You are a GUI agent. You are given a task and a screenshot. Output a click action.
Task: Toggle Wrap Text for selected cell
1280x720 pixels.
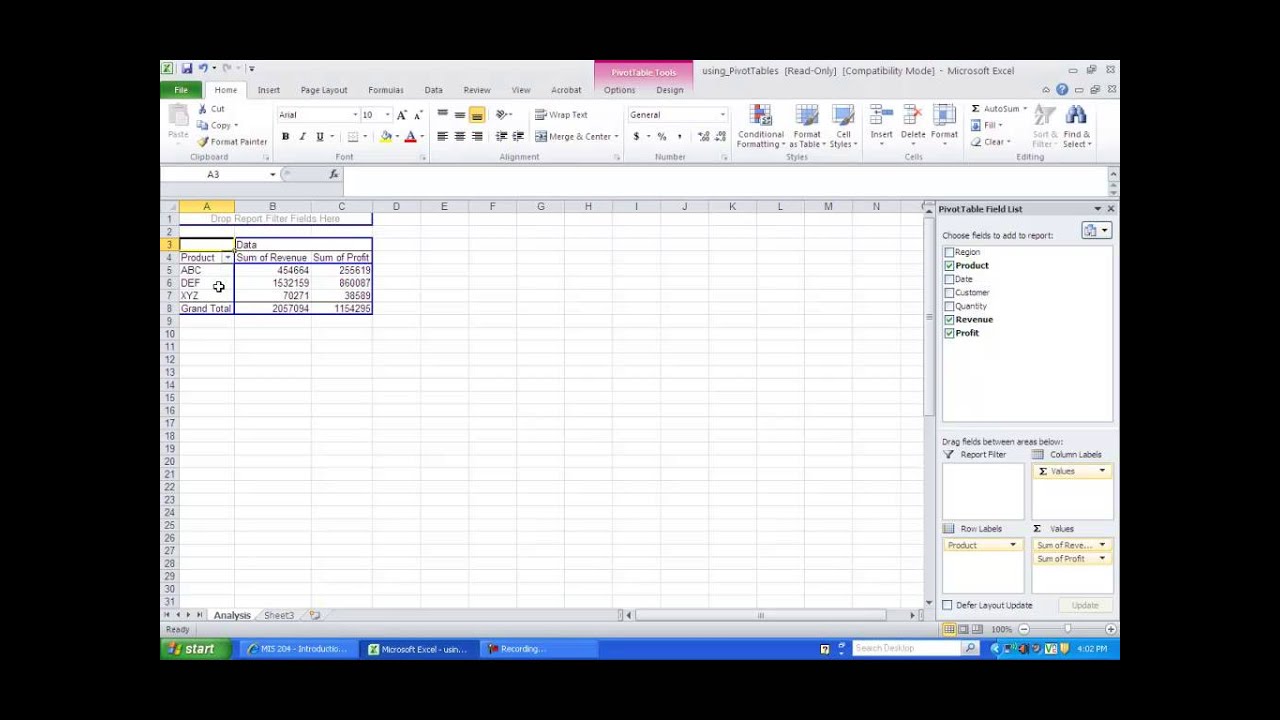561,115
